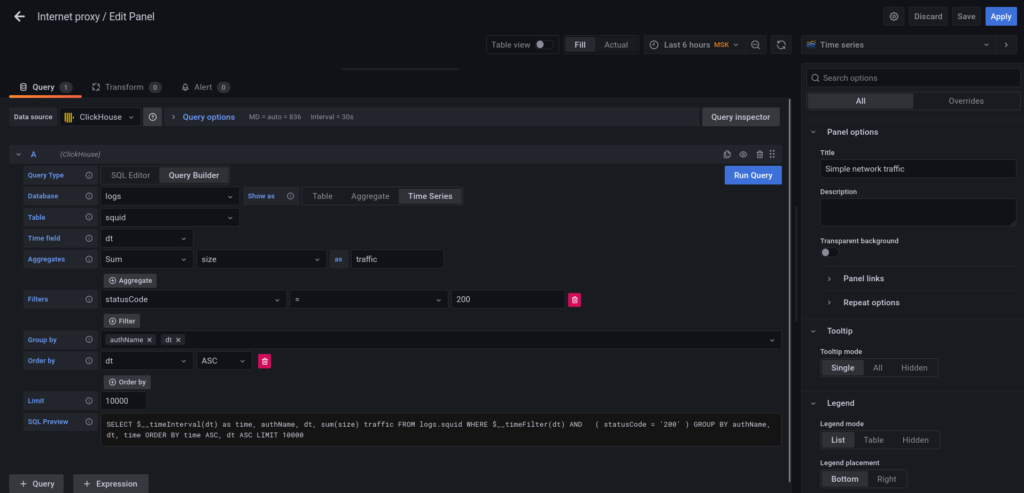Info icon next to Show as

tap(290, 196)
